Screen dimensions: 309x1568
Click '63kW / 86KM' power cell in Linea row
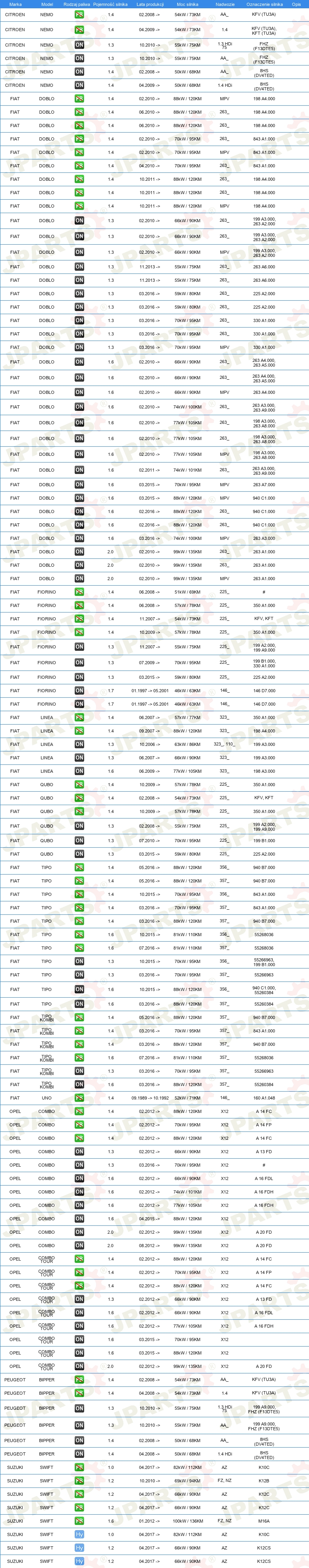pos(188,744)
